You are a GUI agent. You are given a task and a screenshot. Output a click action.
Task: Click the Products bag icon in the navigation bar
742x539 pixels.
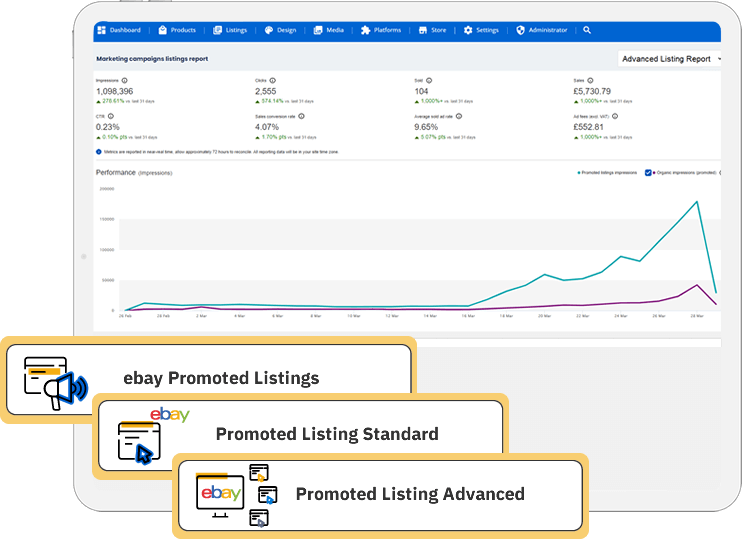(x=162, y=30)
